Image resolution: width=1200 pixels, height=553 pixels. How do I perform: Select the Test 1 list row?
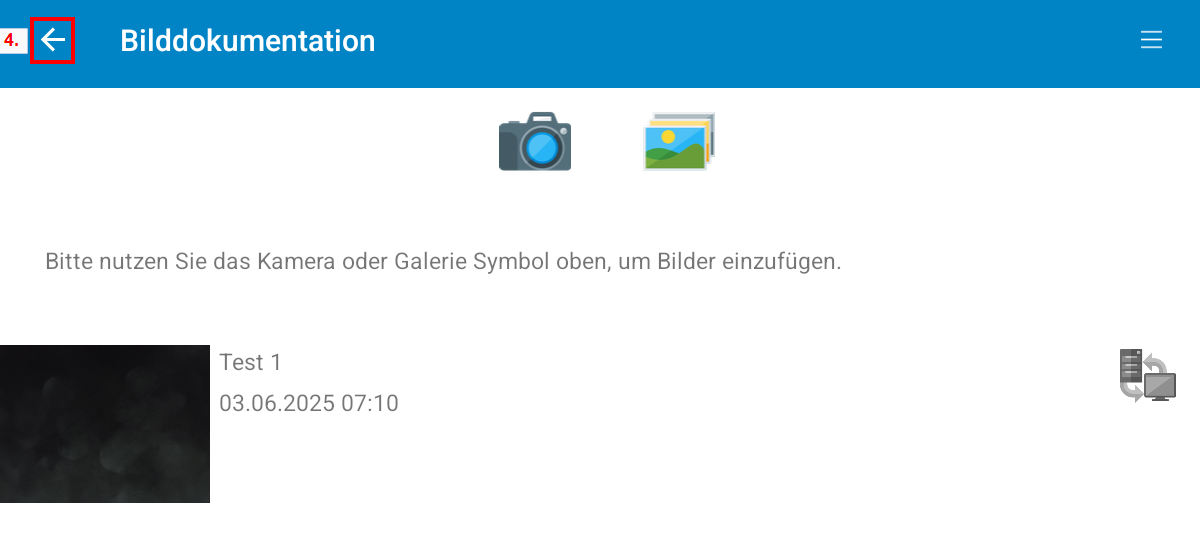[600, 423]
